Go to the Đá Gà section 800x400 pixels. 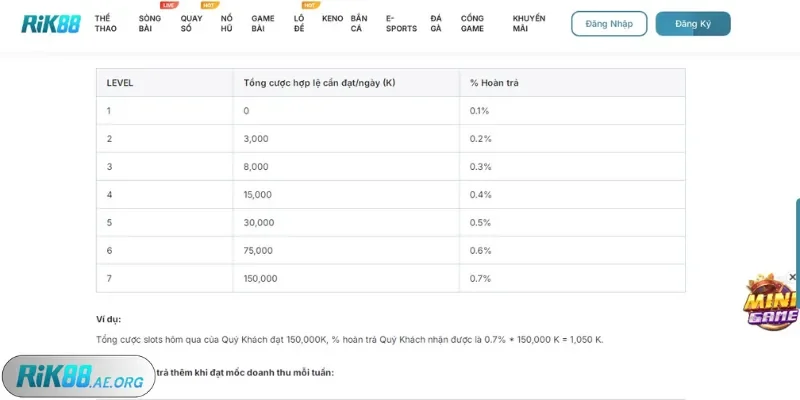click(436, 24)
